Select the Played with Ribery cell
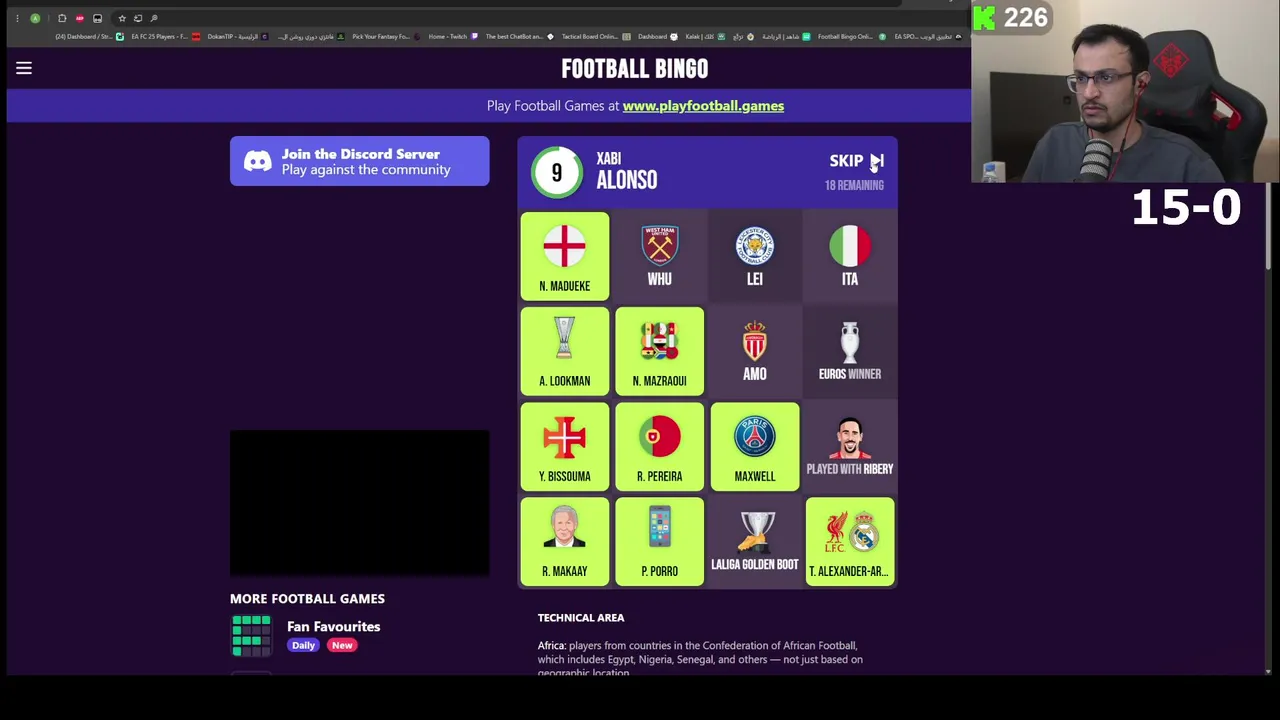Image resolution: width=1280 pixels, height=720 pixels. point(849,446)
